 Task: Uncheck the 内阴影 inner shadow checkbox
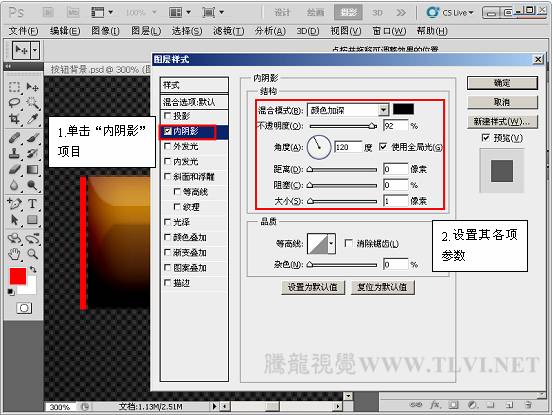168,131
